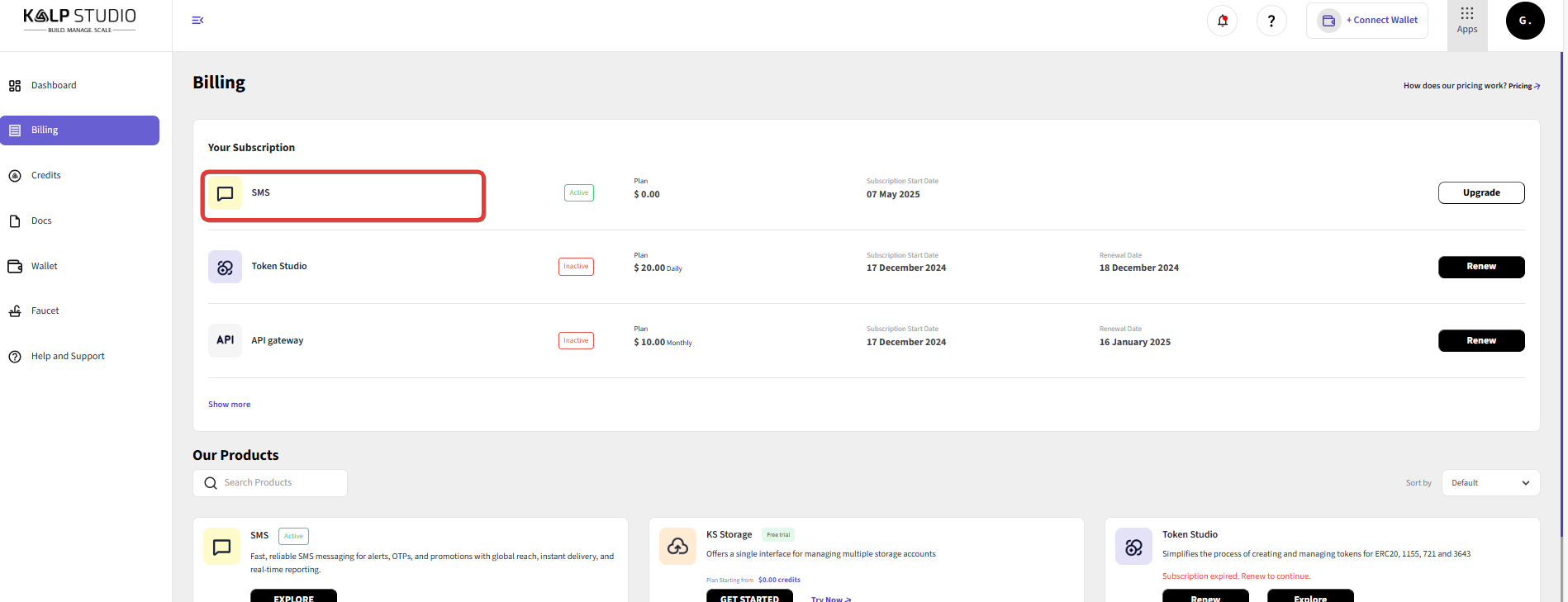Select Wallet from the sidebar

(45, 266)
